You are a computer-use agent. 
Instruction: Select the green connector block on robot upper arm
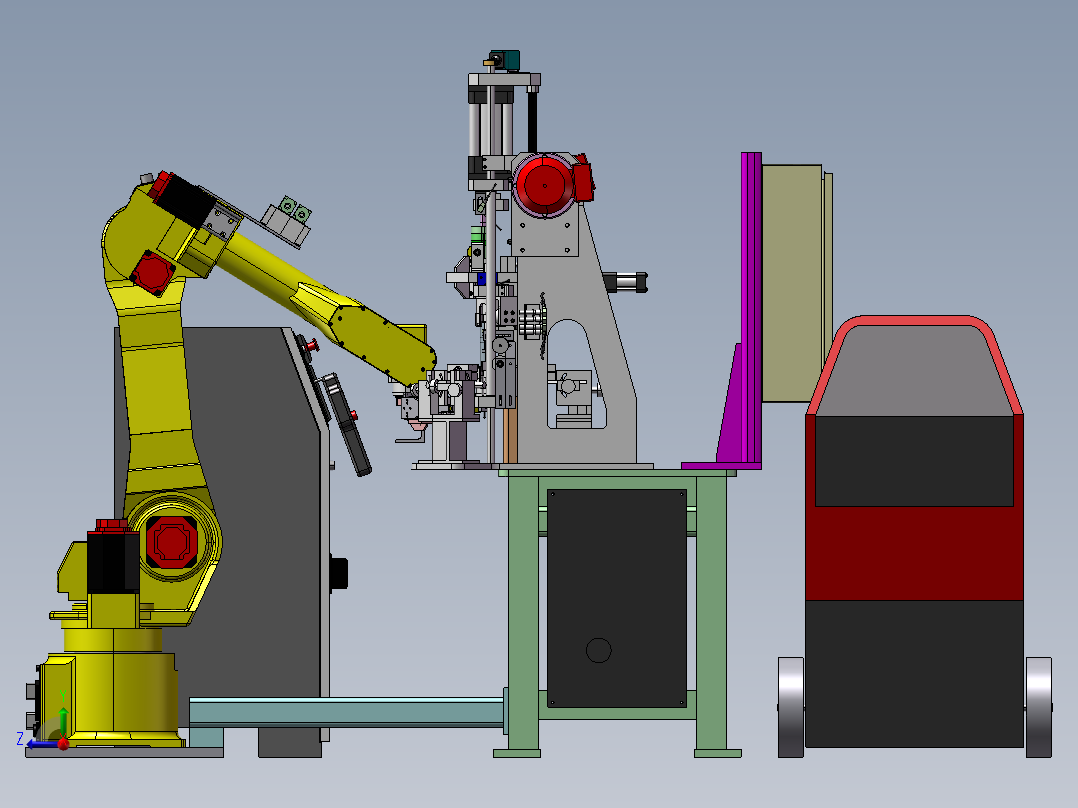[296, 208]
